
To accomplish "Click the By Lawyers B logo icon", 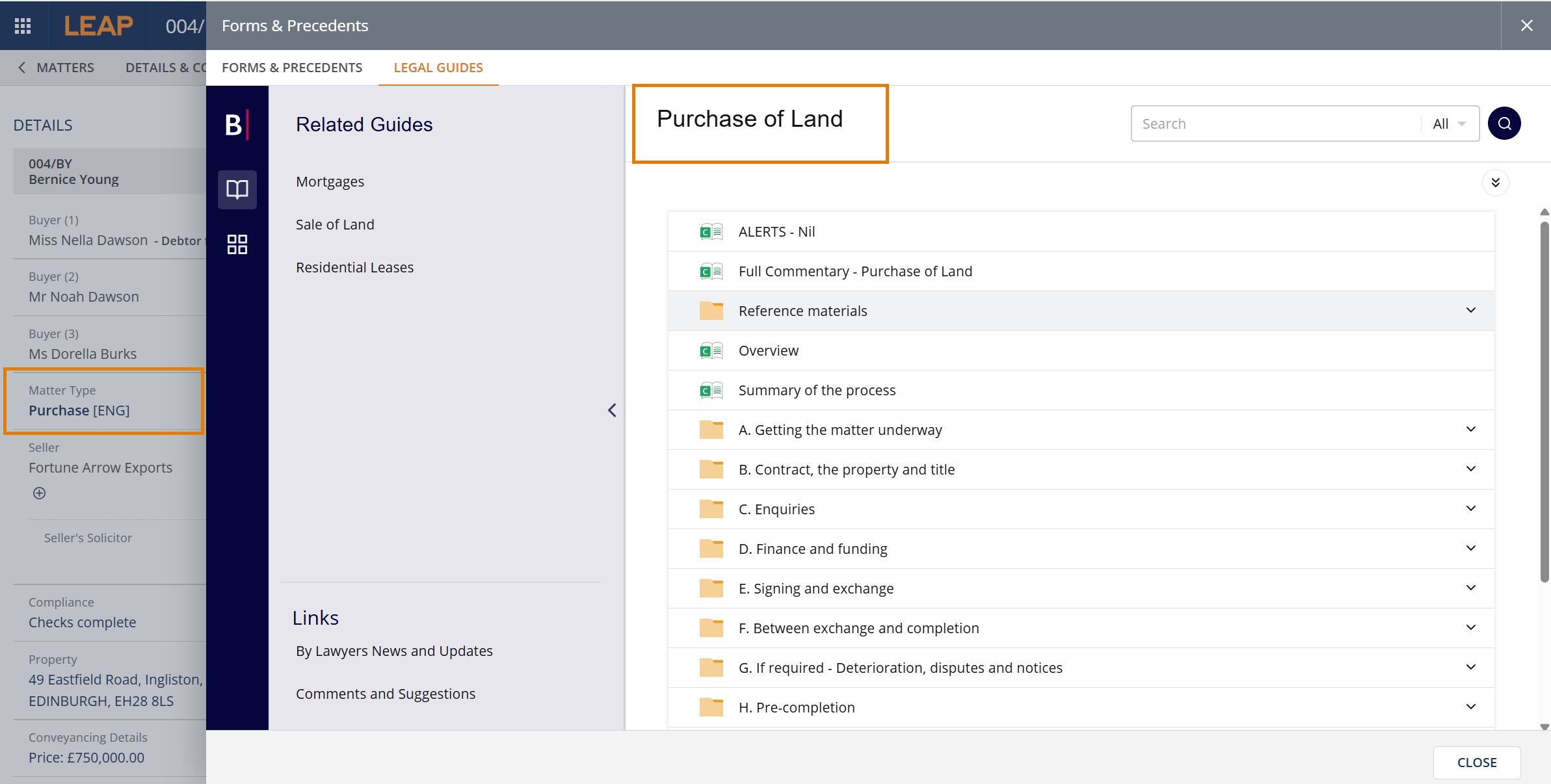I will pos(236,125).
